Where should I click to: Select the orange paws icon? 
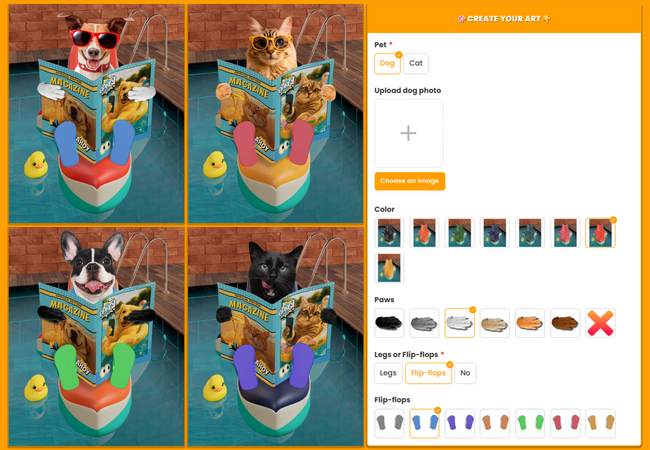(x=530, y=323)
